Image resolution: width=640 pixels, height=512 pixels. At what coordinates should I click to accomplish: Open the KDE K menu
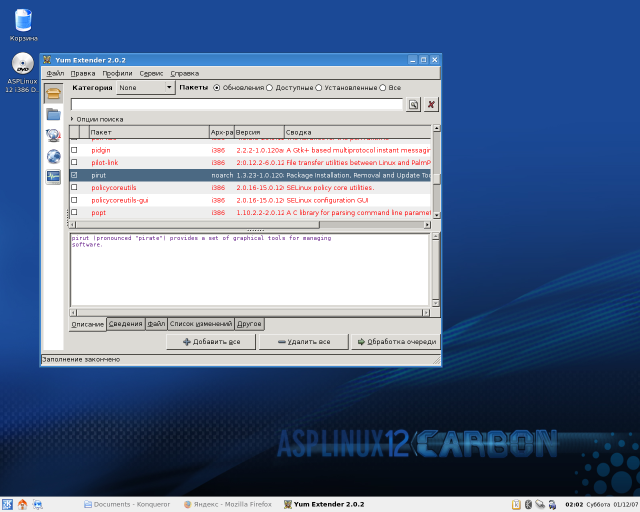(x=7, y=505)
